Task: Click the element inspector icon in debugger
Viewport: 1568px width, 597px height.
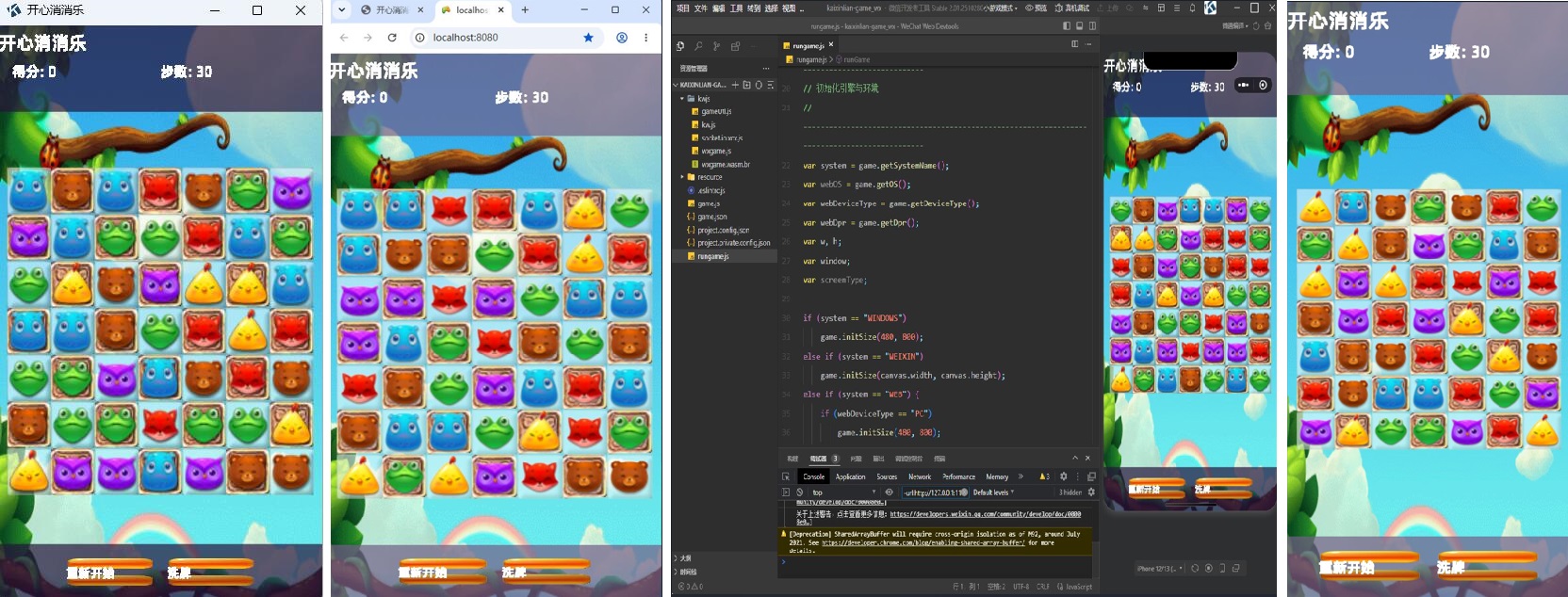Action: 786,476
